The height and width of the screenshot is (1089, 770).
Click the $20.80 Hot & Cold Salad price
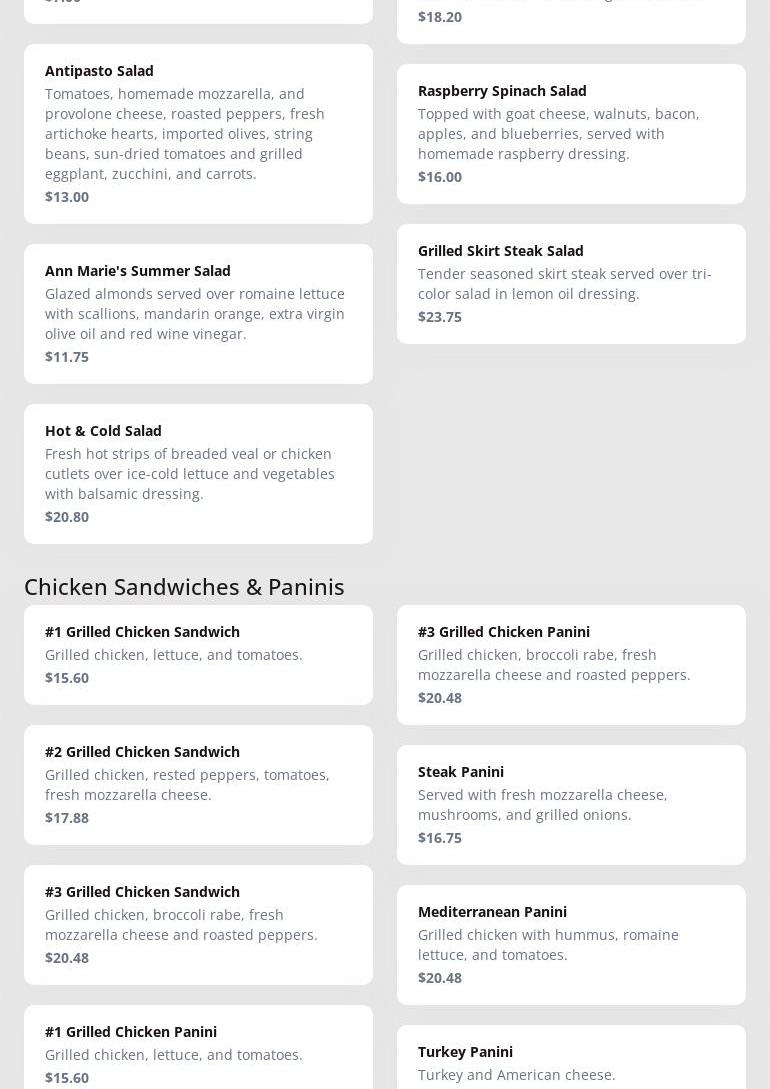point(67,517)
